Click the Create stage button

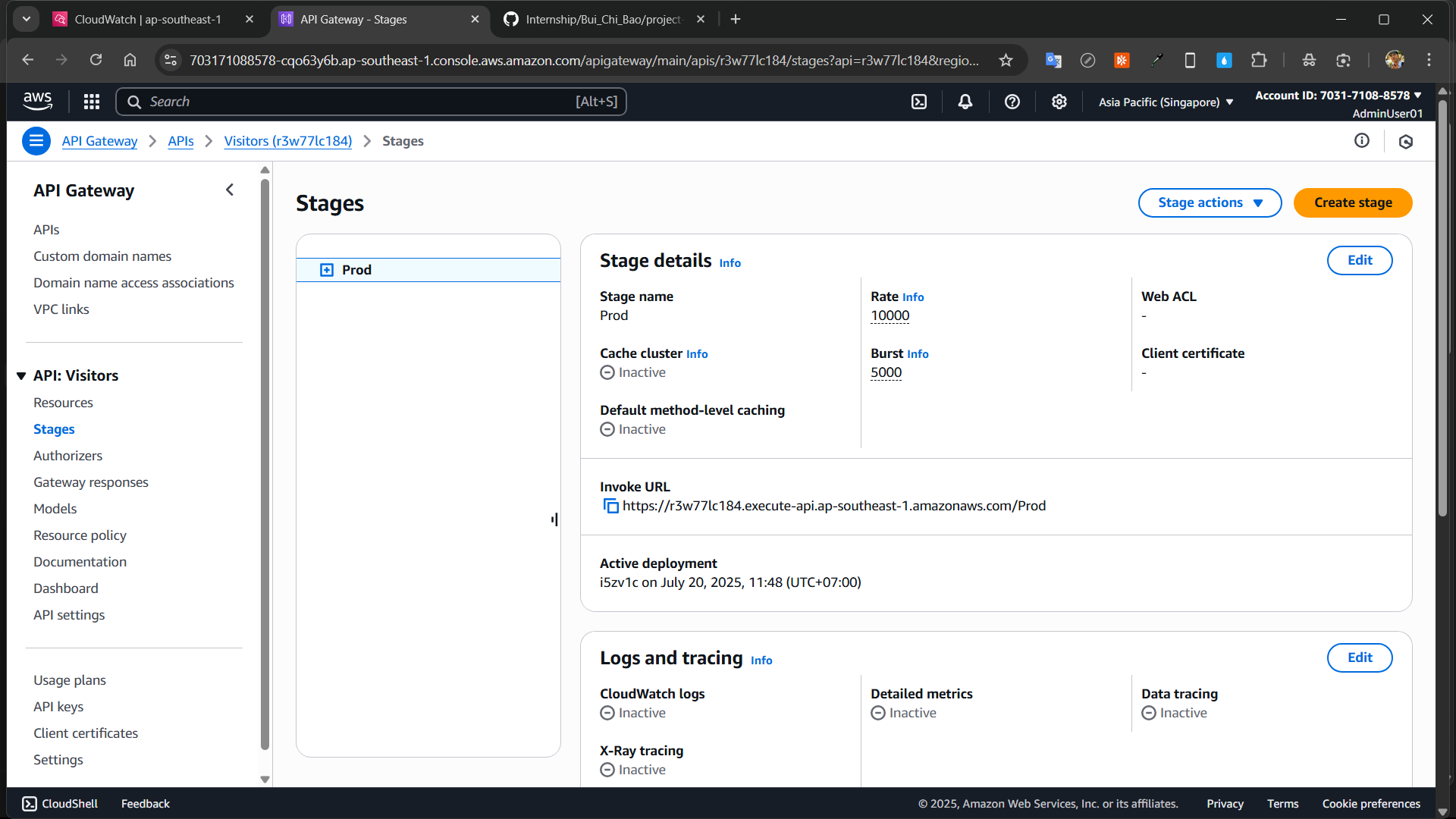click(x=1353, y=202)
